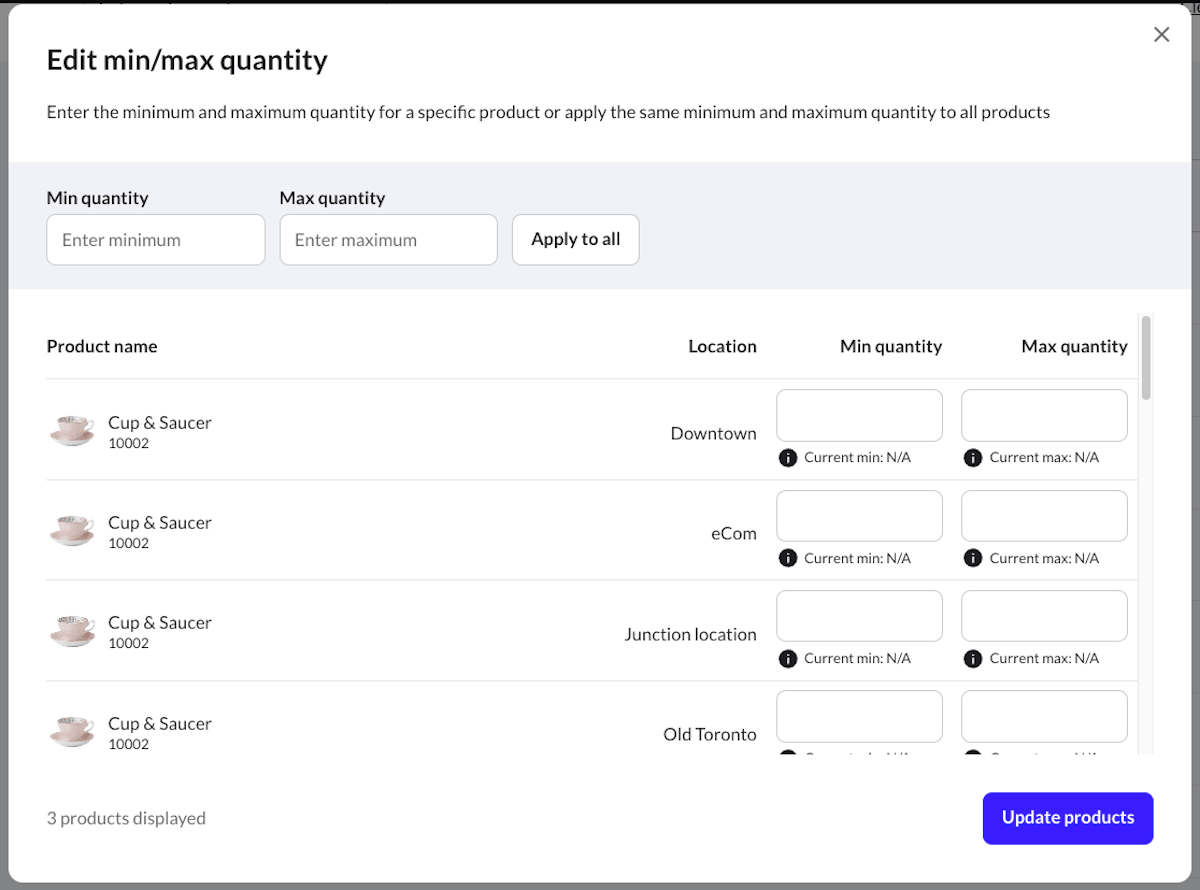This screenshot has width=1200, height=890.
Task: Click '3 products displayed' text
Action: pyautogui.click(x=126, y=818)
